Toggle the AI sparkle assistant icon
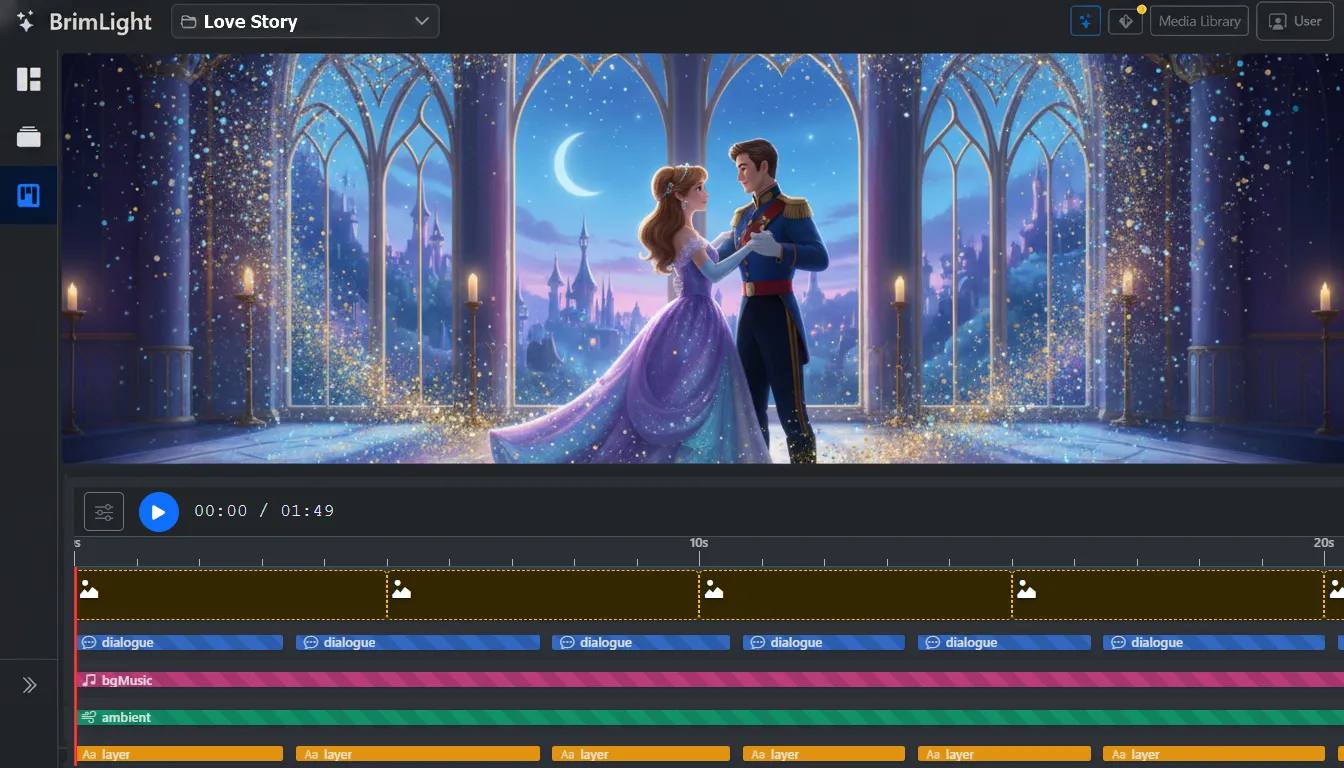Screen dimensions: 1344x768 (1085, 20)
